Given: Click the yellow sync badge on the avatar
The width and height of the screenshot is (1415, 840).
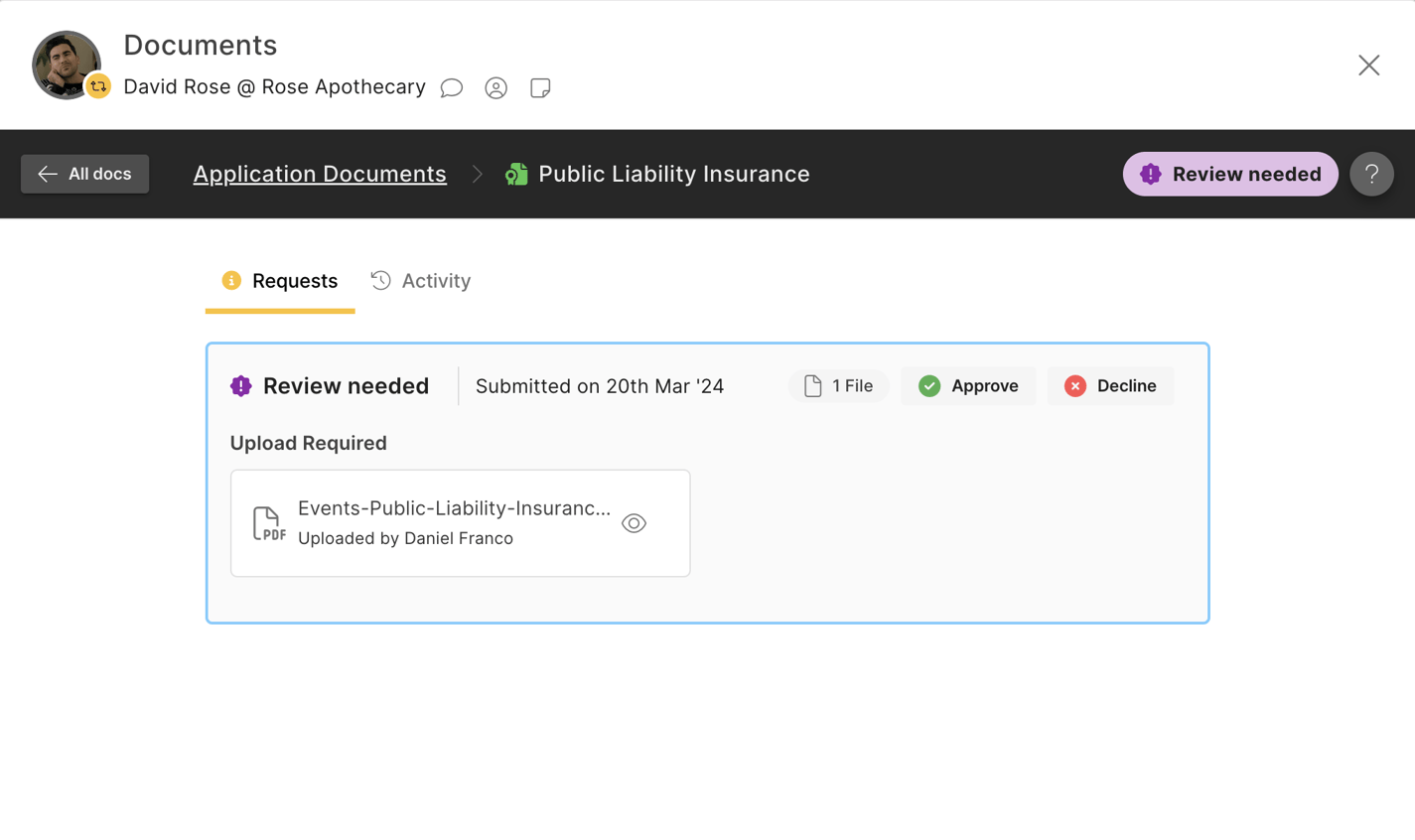Looking at the screenshot, I should point(97,86).
